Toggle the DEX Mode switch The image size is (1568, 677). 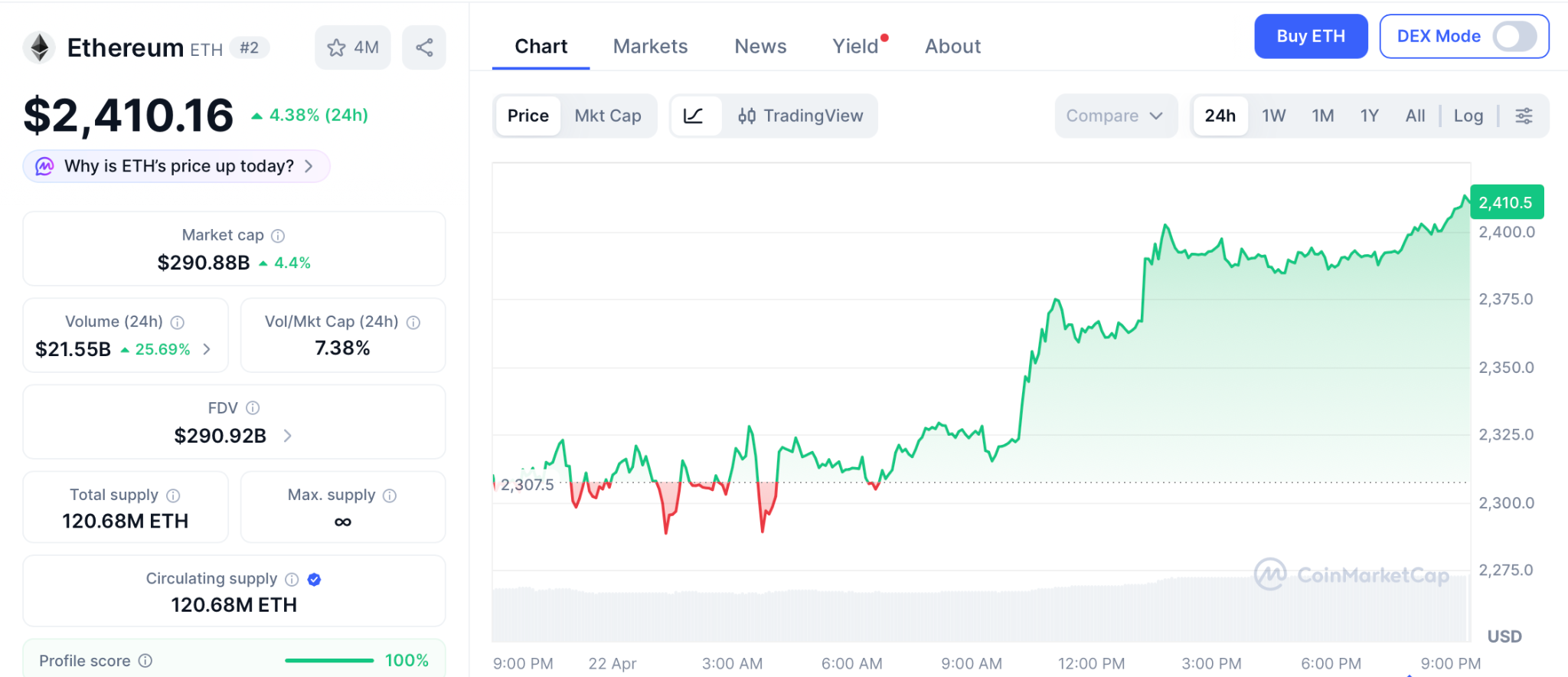point(1514,36)
